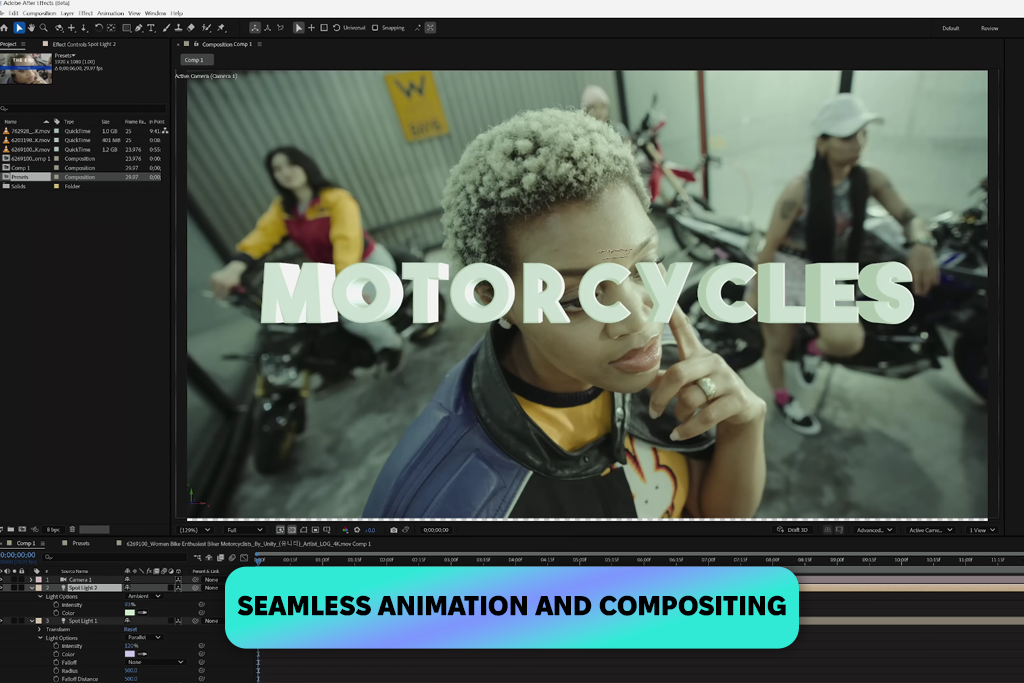1024x683 pixels.
Task: Select the Pen tool
Action: tap(138, 28)
